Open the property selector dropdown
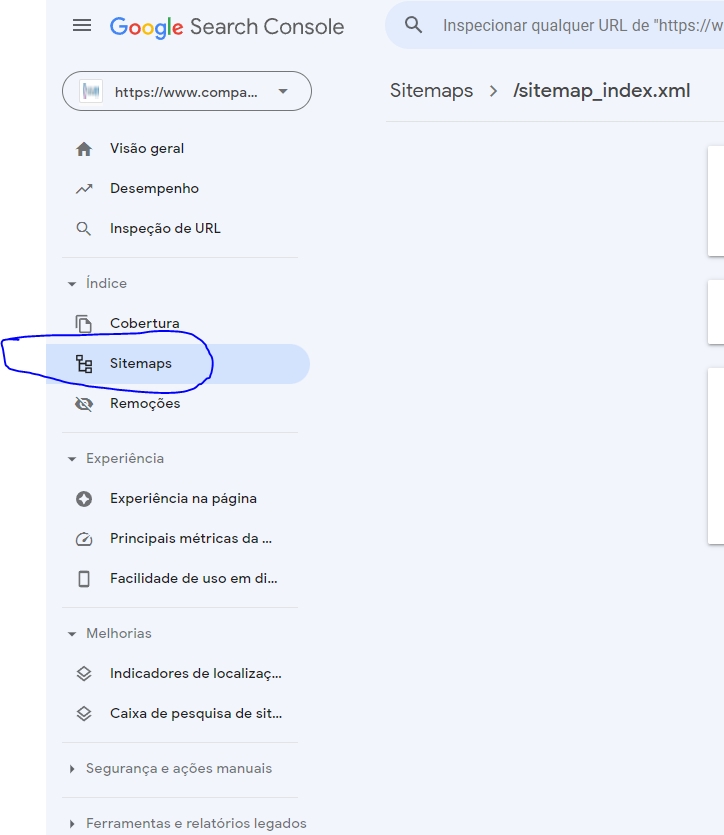 (187, 92)
